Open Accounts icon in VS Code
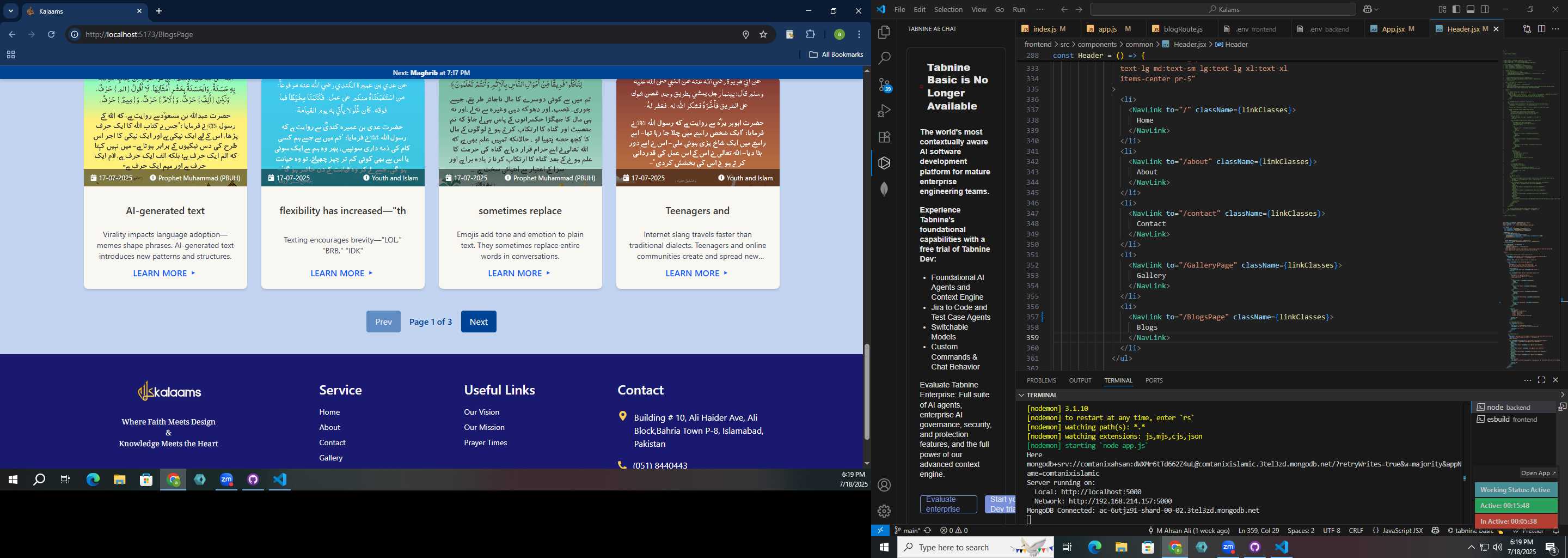The height and width of the screenshot is (558, 1568). pyautogui.click(x=884, y=486)
